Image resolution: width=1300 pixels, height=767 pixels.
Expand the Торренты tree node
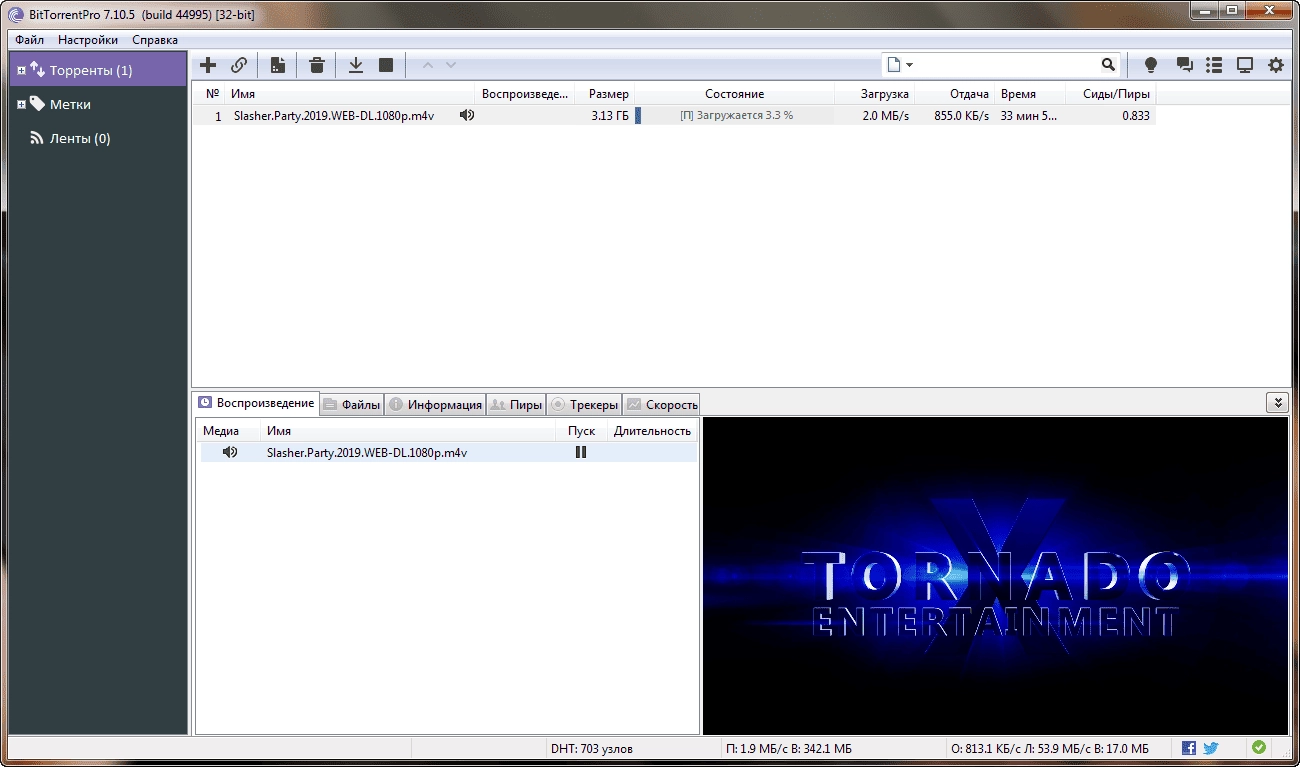22,71
